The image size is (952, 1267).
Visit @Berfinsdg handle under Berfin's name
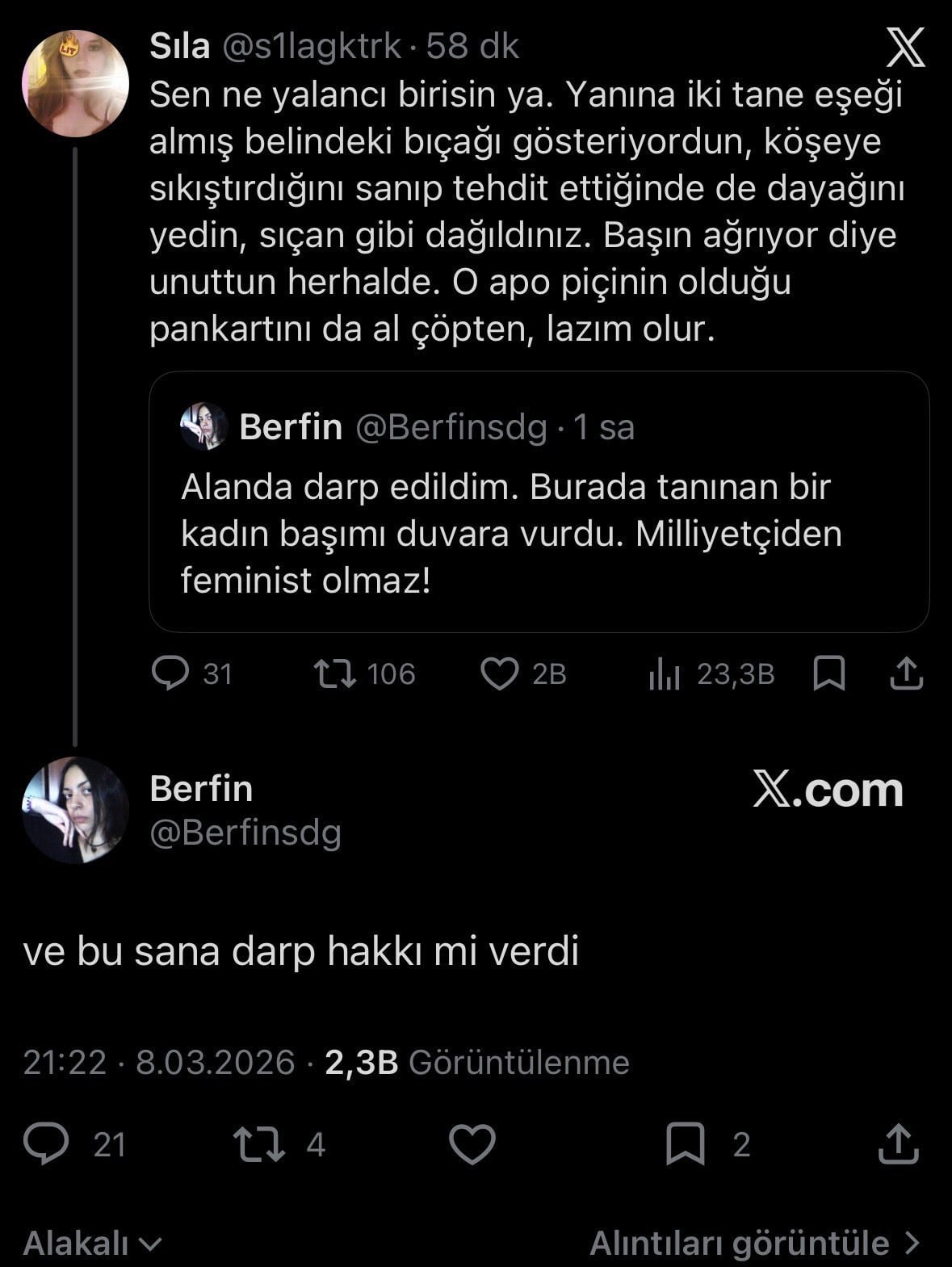245,833
